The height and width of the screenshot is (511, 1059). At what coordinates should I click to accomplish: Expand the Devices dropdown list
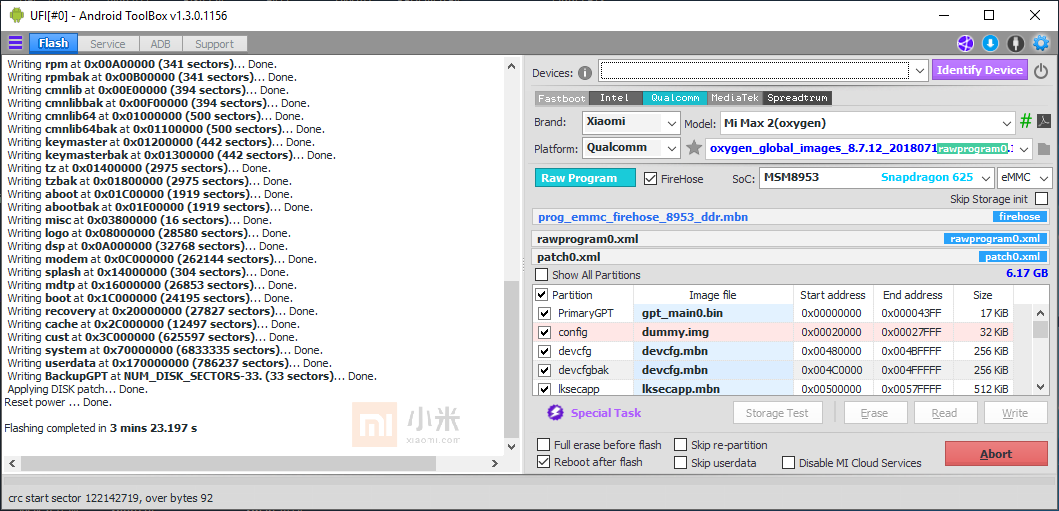point(919,70)
